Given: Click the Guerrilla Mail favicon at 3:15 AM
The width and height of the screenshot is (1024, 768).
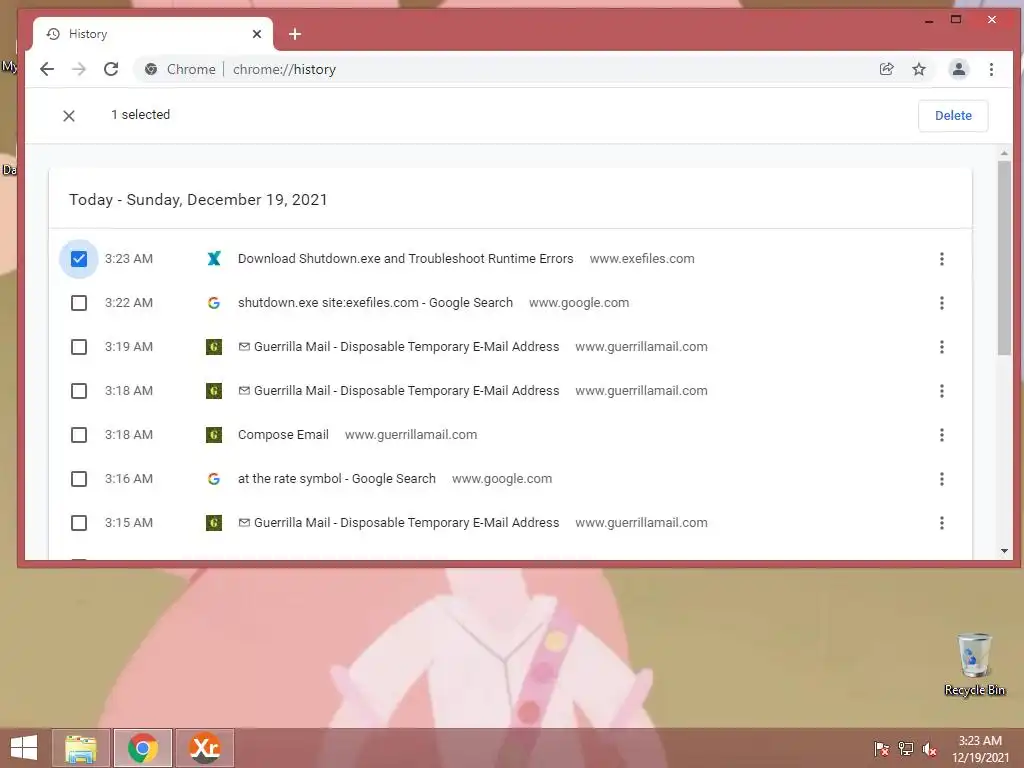Looking at the screenshot, I should [x=214, y=523].
